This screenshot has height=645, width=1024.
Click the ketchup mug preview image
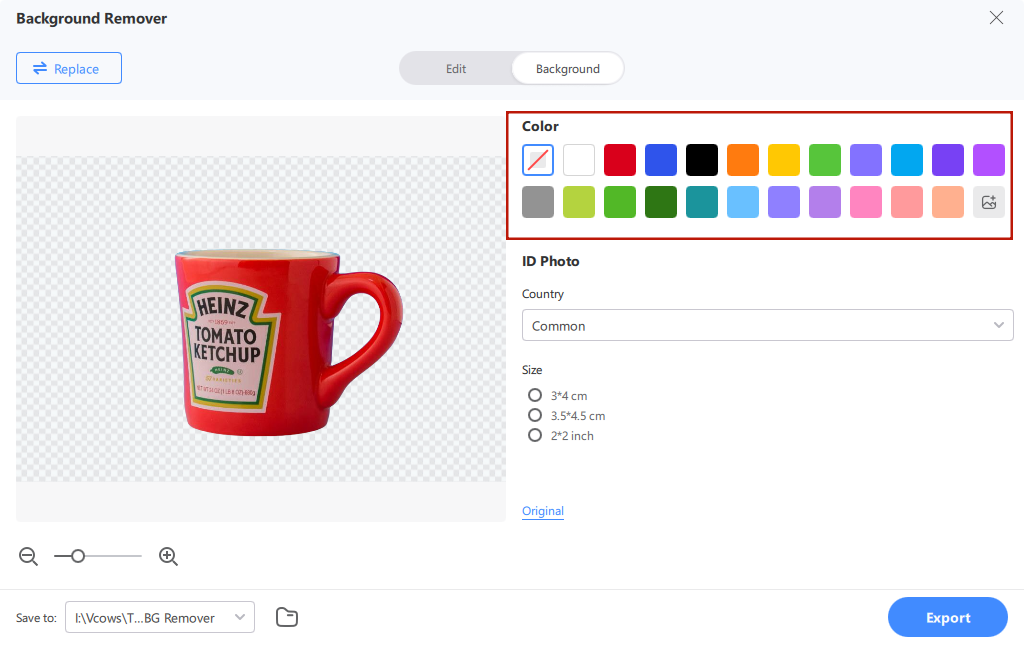(289, 342)
